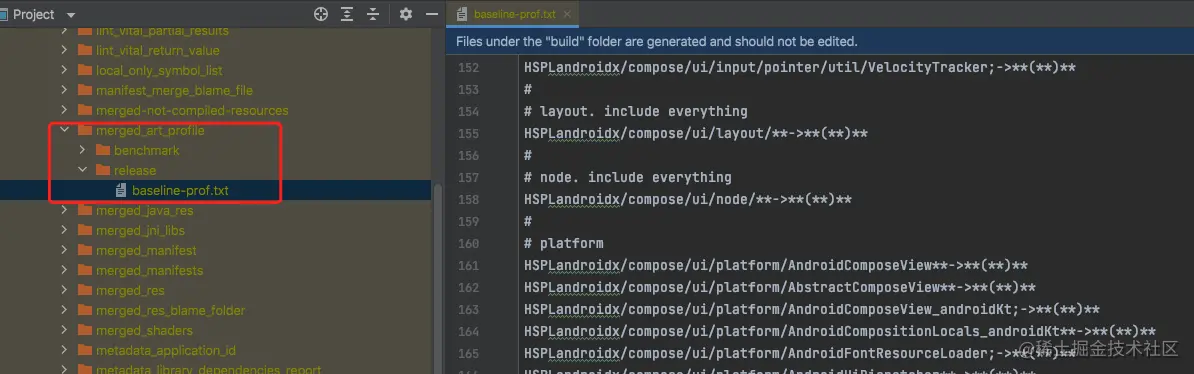Open Project panel settings gear
The height and width of the screenshot is (374, 1194).
[x=406, y=14]
